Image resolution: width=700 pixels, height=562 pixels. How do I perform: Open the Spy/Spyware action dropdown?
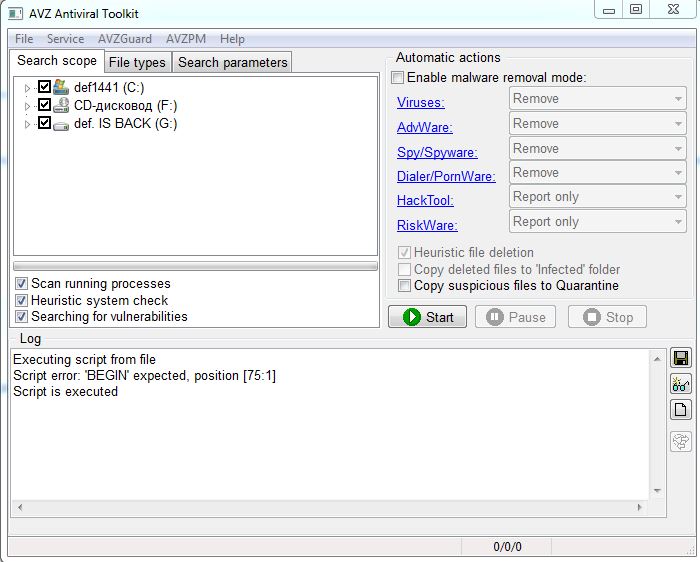click(597, 148)
